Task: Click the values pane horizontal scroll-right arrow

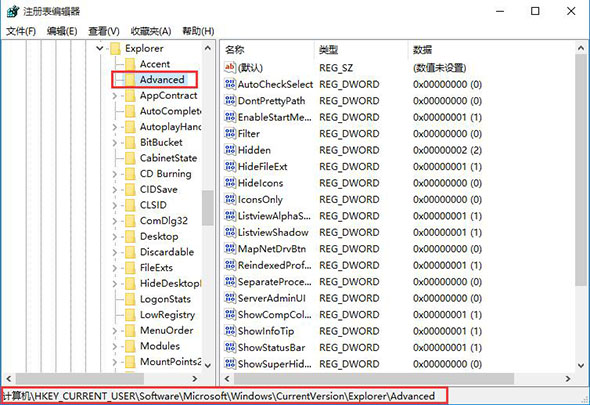Action: coord(568,378)
